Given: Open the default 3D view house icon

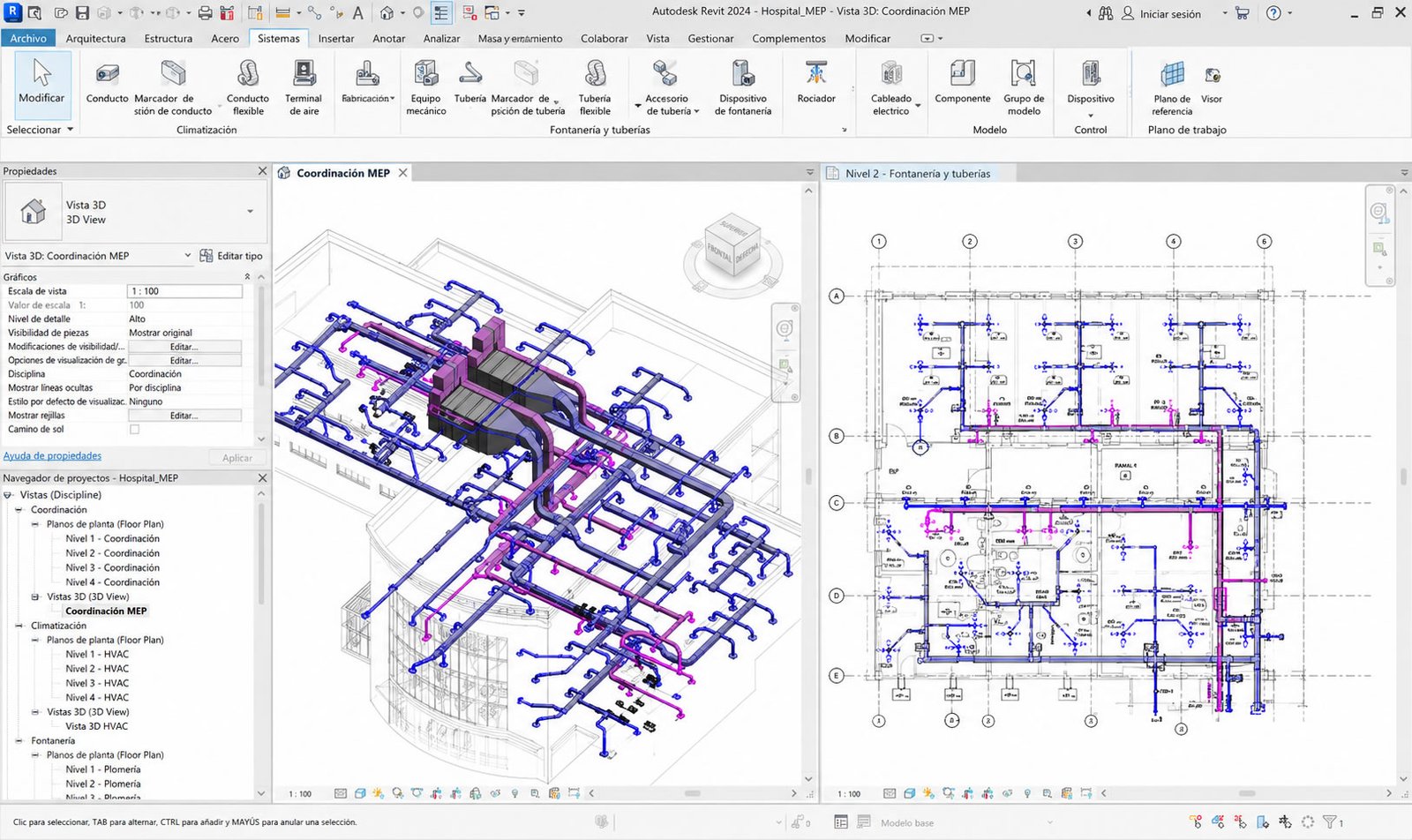Looking at the screenshot, I should 387,13.
